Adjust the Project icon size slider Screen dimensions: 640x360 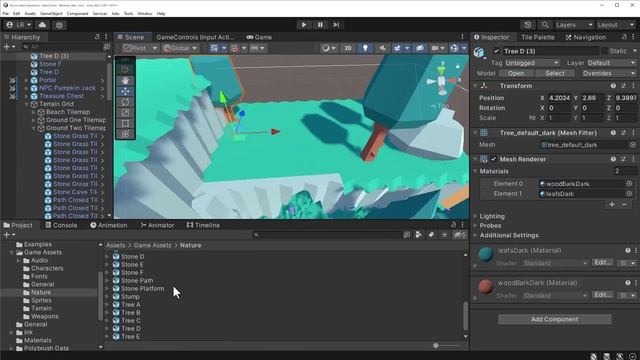pyautogui.click(x=436, y=346)
